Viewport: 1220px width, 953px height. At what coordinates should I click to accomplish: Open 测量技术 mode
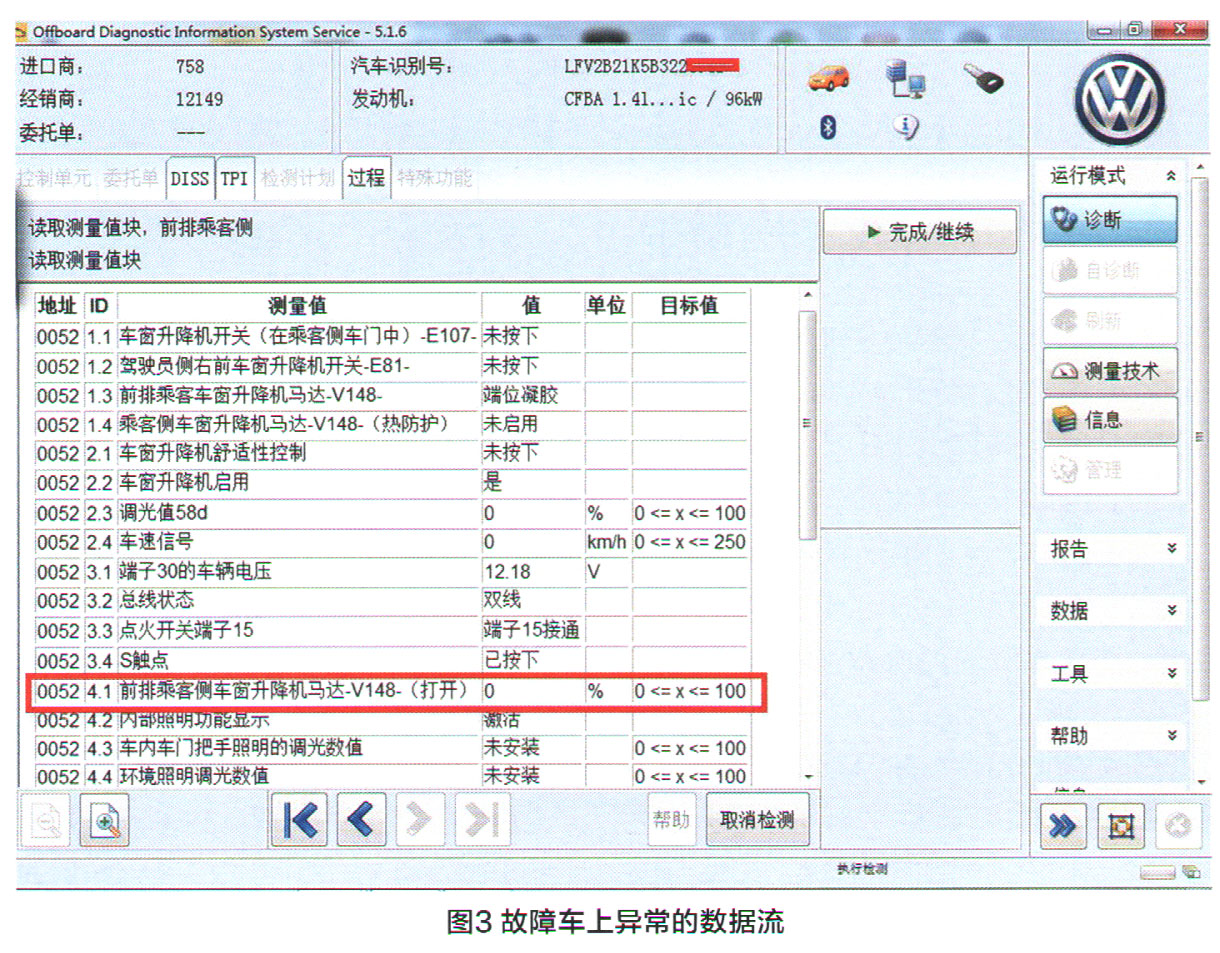coord(1110,371)
